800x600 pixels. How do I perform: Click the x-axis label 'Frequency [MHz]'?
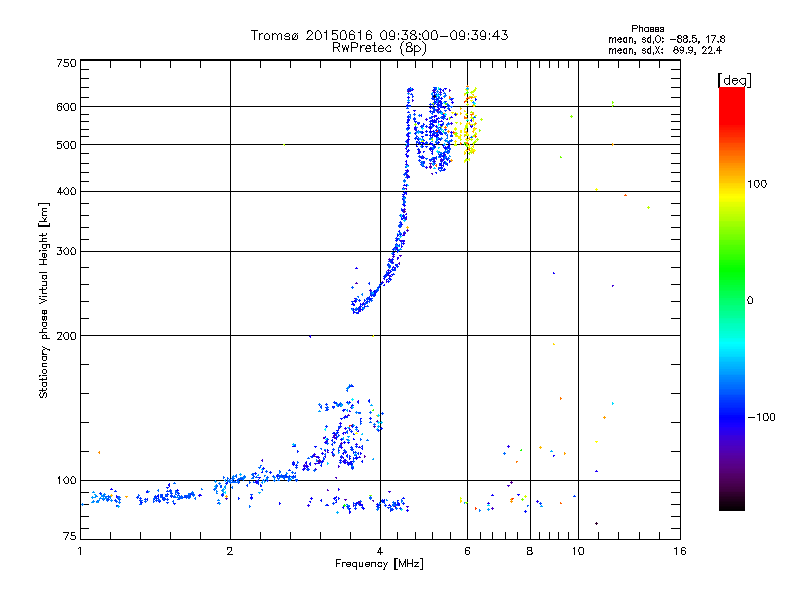(379, 564)
